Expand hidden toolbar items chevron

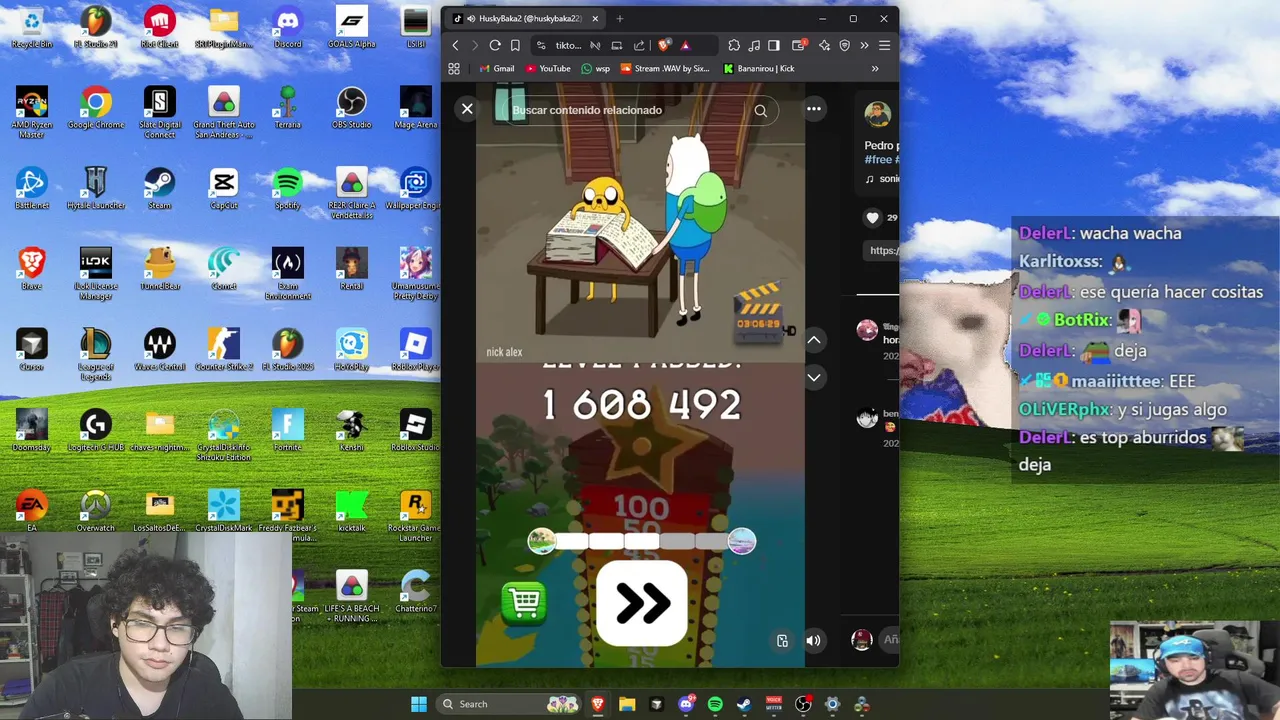[864, 45]
